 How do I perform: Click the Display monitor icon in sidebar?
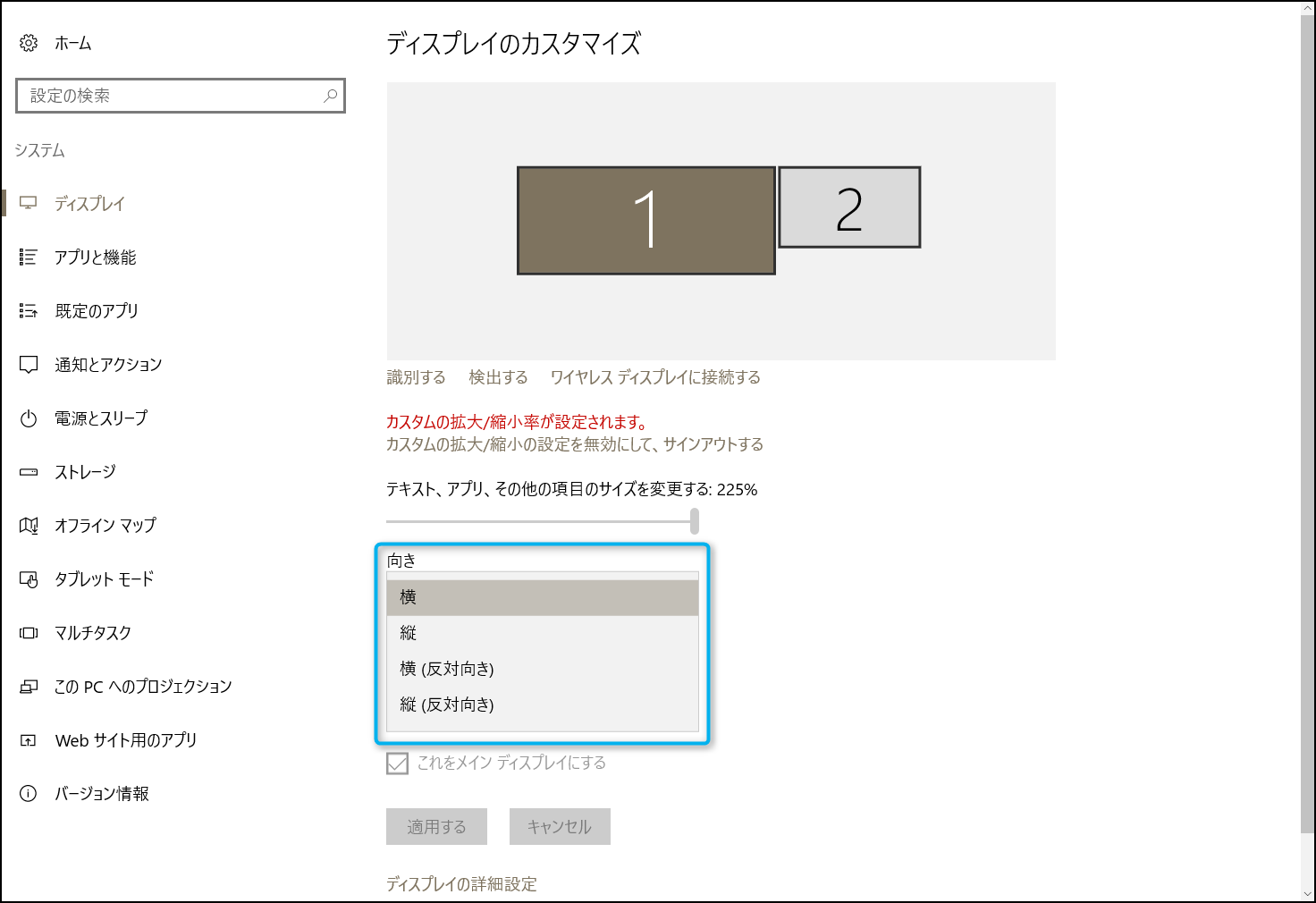tap(29, 204)
